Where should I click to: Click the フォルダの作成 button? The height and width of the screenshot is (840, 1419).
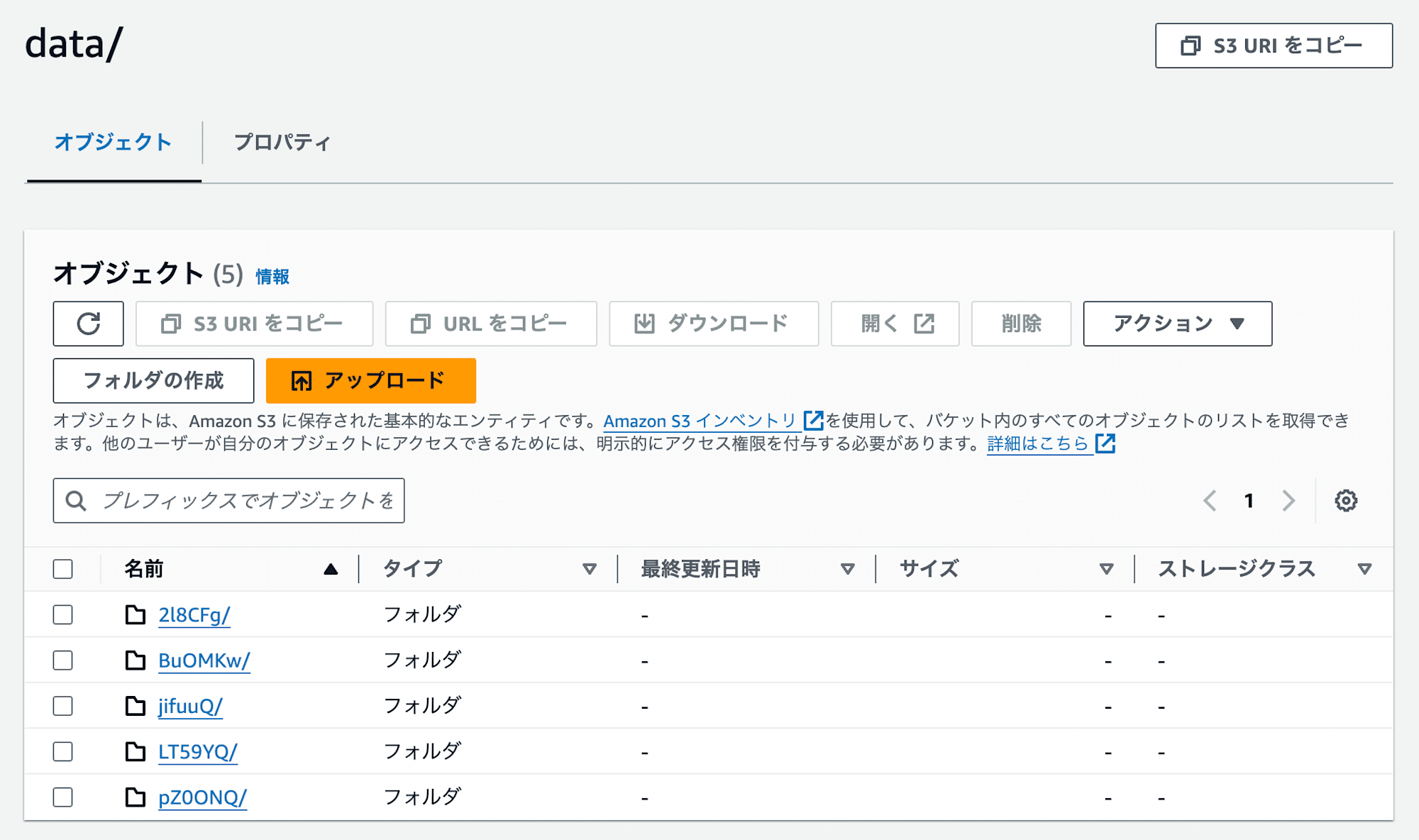(x=153, y=380)
